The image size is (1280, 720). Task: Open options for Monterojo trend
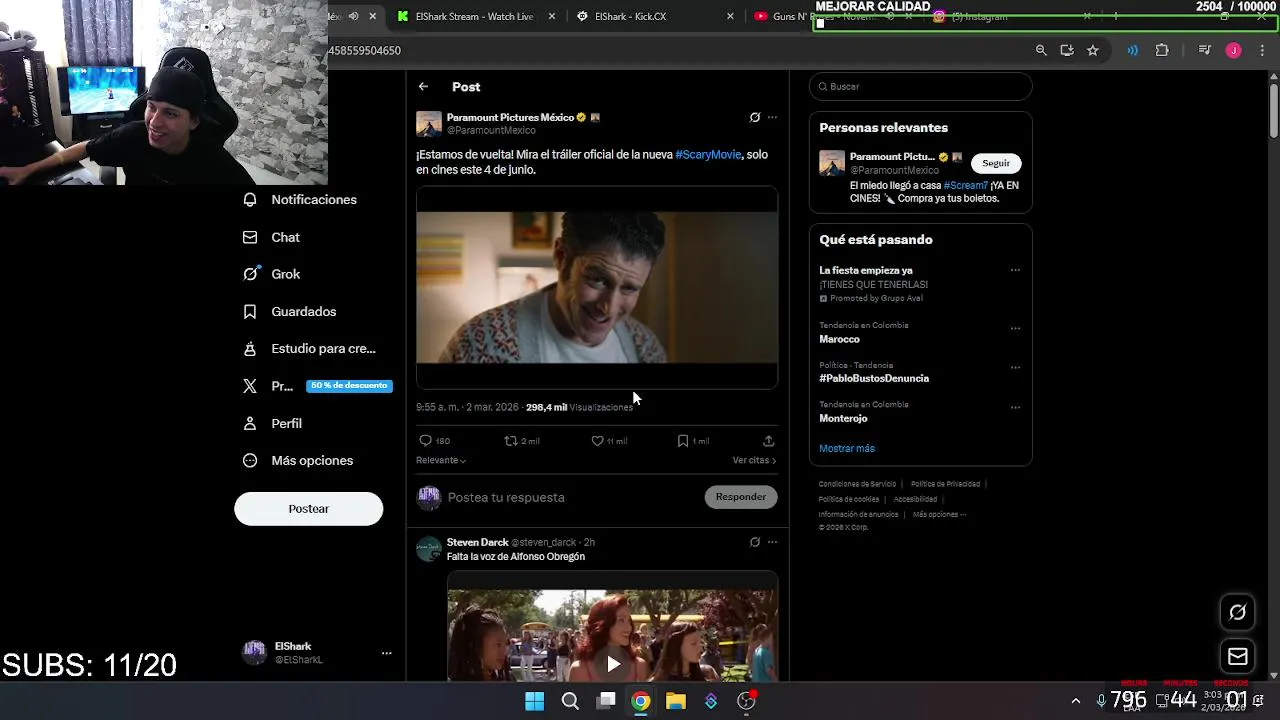point(1015,407)
